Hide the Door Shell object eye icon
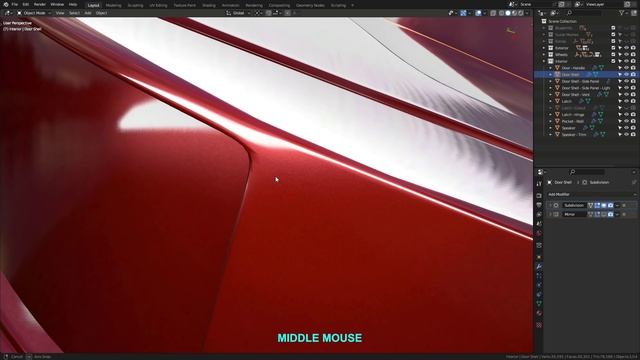Image resolution: width=640 pixels, height=360 pixels. 627,75
